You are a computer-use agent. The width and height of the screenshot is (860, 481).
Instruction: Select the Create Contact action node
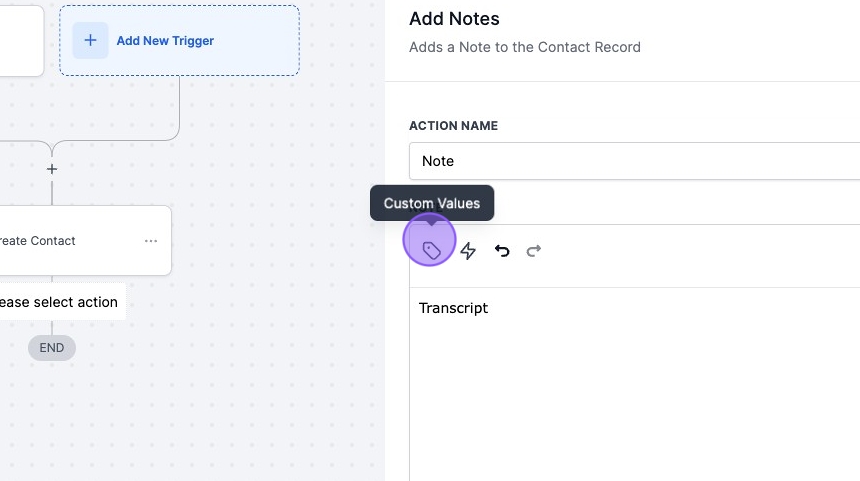60,241
